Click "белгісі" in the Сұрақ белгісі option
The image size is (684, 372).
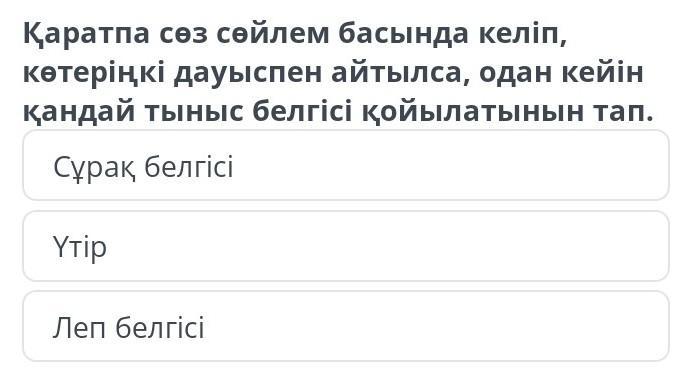(x=188, y=166)
